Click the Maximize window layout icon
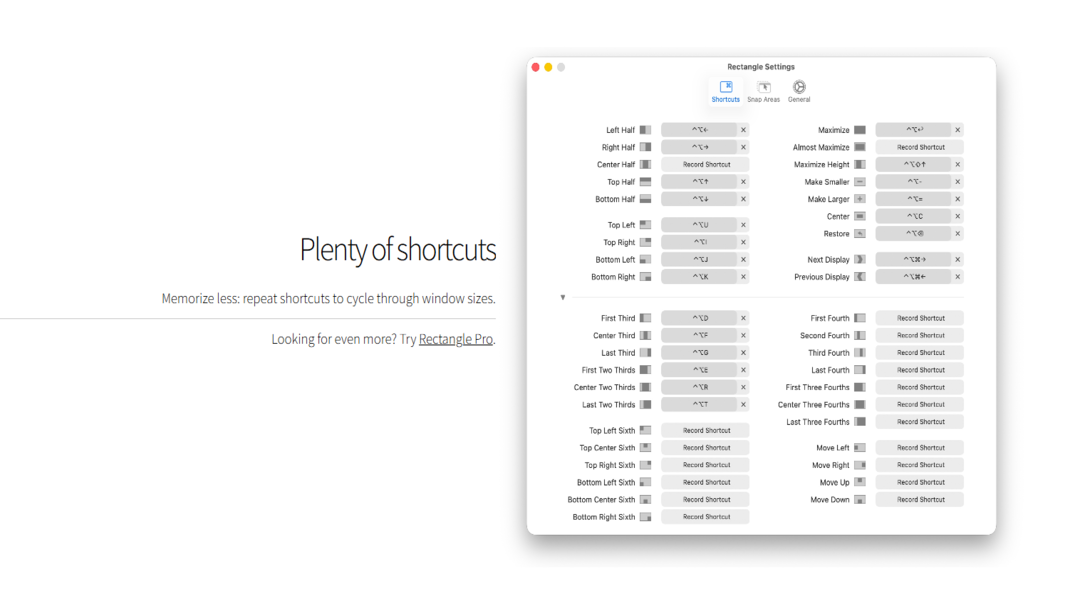1080x600 pixels. tap(859, 130)
